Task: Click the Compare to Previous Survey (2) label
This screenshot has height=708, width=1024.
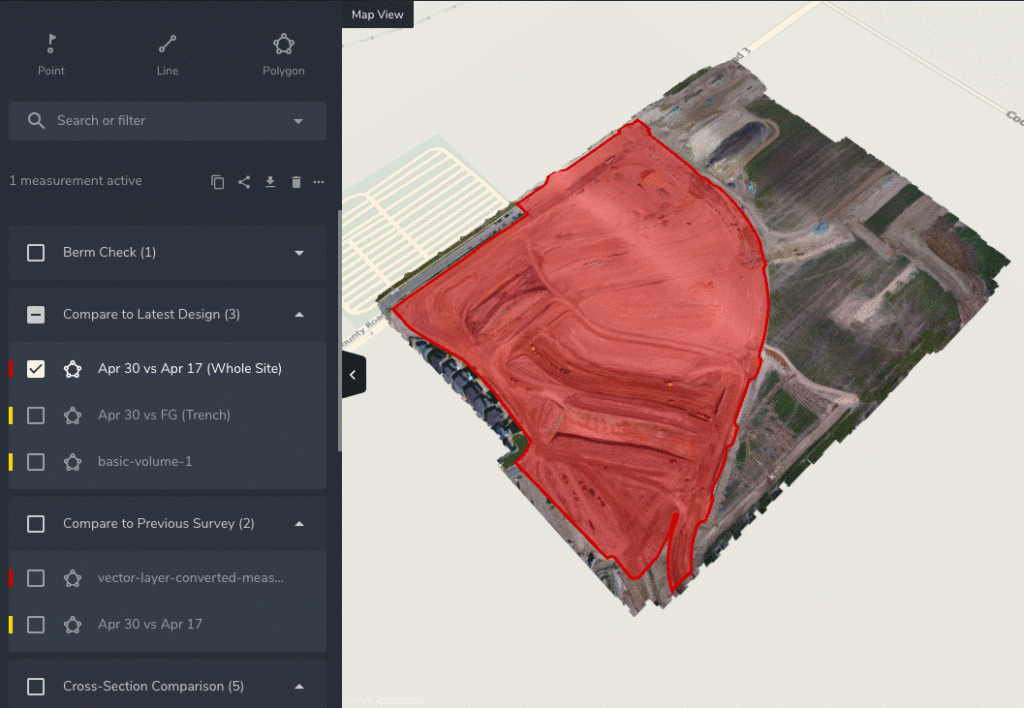Action: pos(158,524)
